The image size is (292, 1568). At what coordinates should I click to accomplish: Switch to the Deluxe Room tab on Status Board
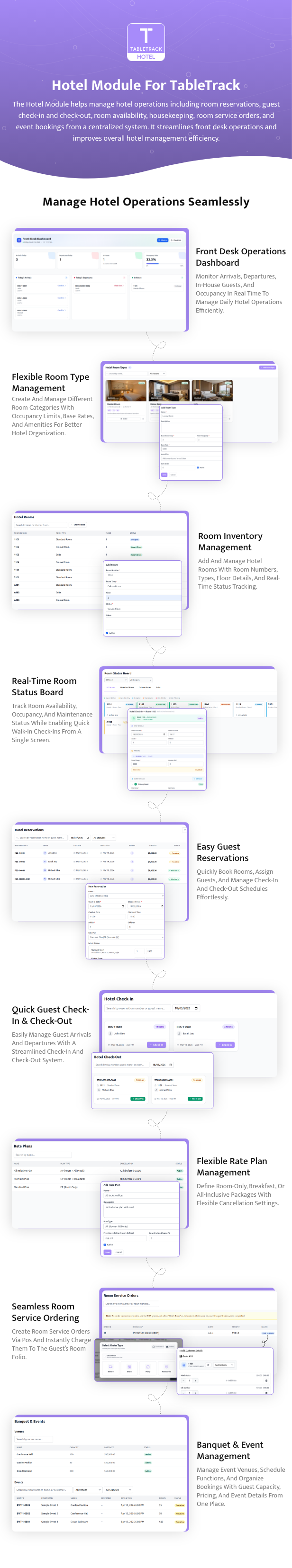coord(145,687)
